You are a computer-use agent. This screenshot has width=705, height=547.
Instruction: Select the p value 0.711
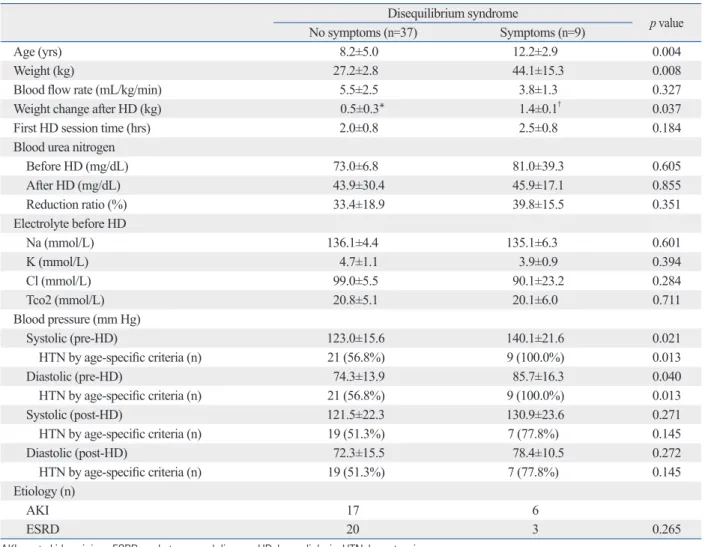[666, 300]
